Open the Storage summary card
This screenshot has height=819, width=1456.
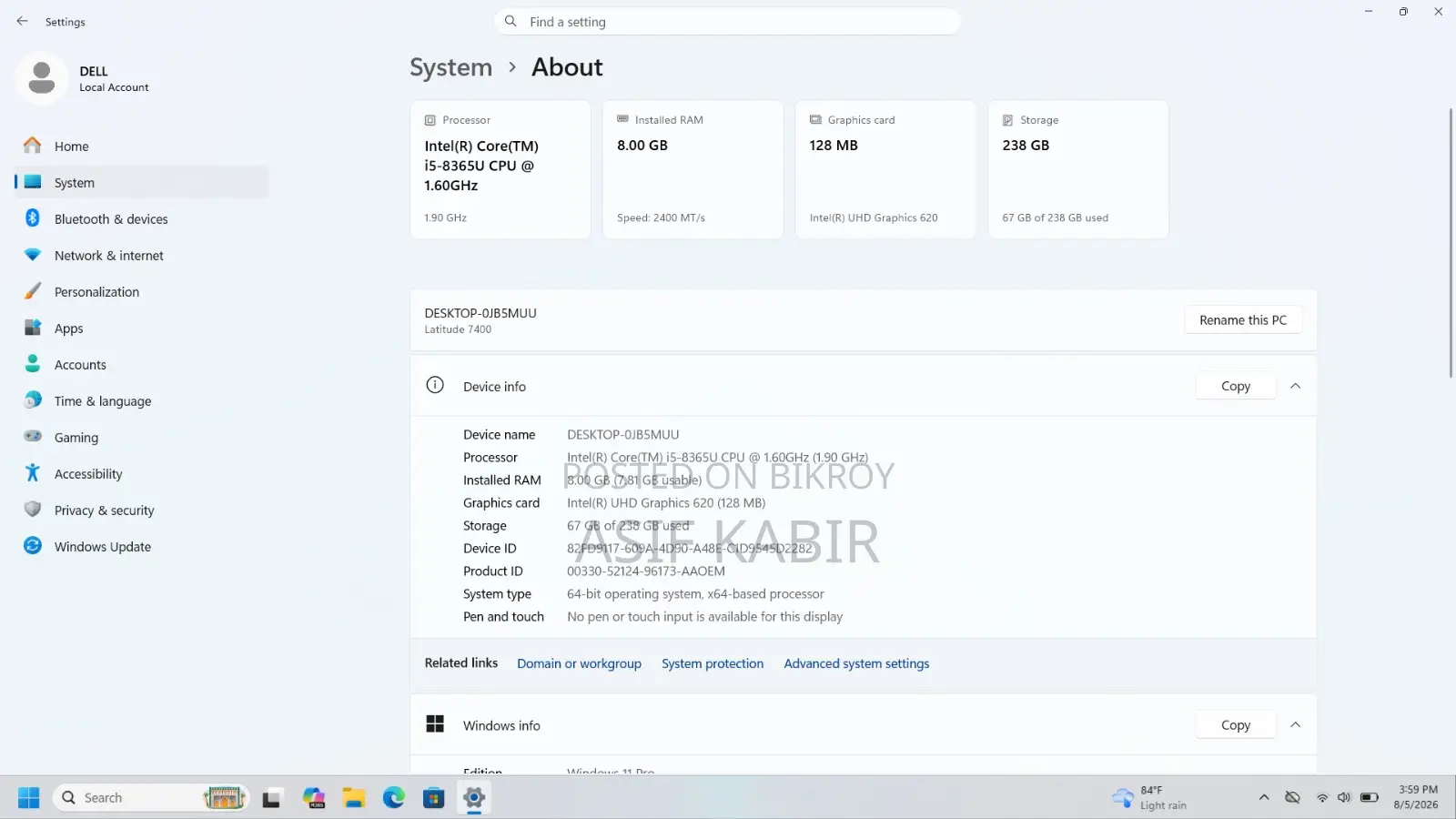click(1078, 169)
